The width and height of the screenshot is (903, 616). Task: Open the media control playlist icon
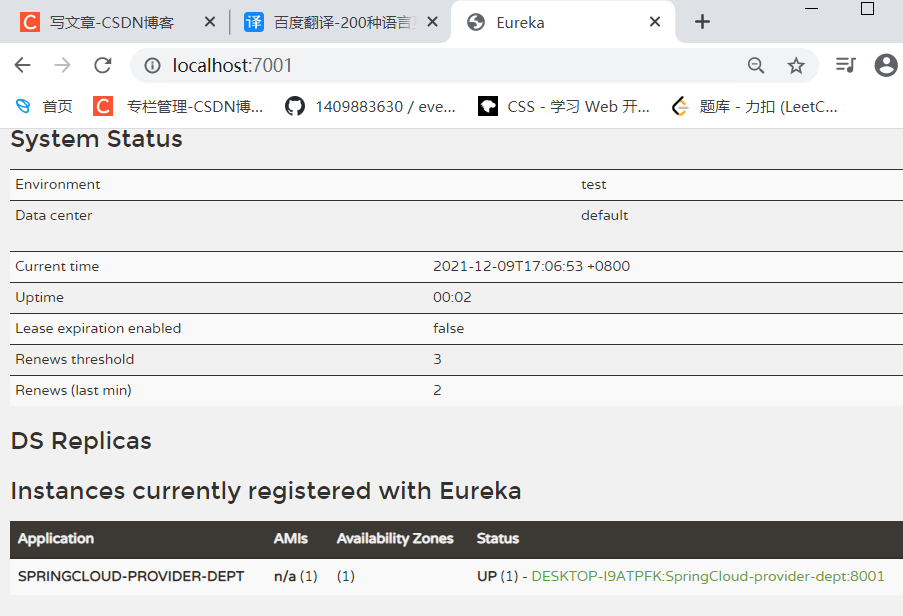845,65
